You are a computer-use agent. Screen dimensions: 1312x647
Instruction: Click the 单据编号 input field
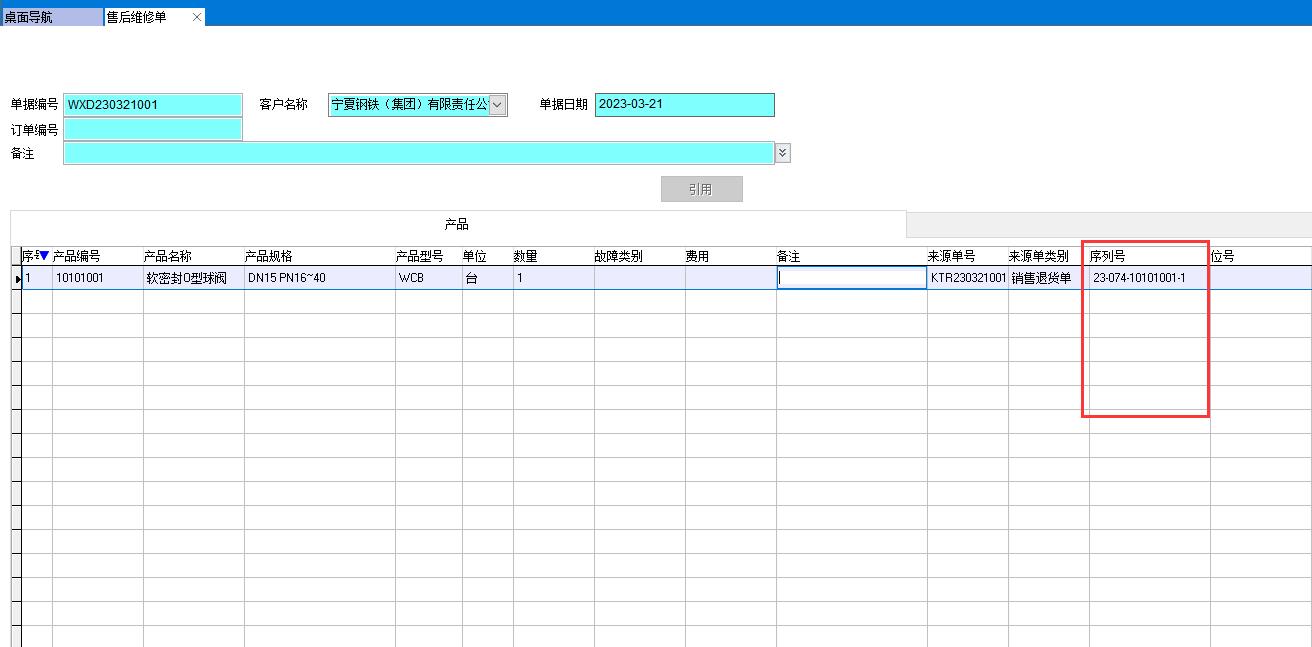pos(153,105)
